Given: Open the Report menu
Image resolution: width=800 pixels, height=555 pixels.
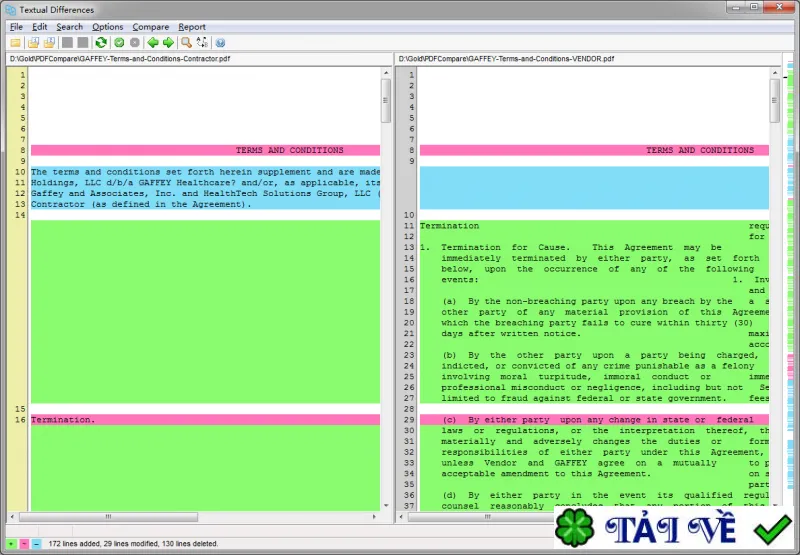Looking at the screenshot, I should click(x=192, y=27).
